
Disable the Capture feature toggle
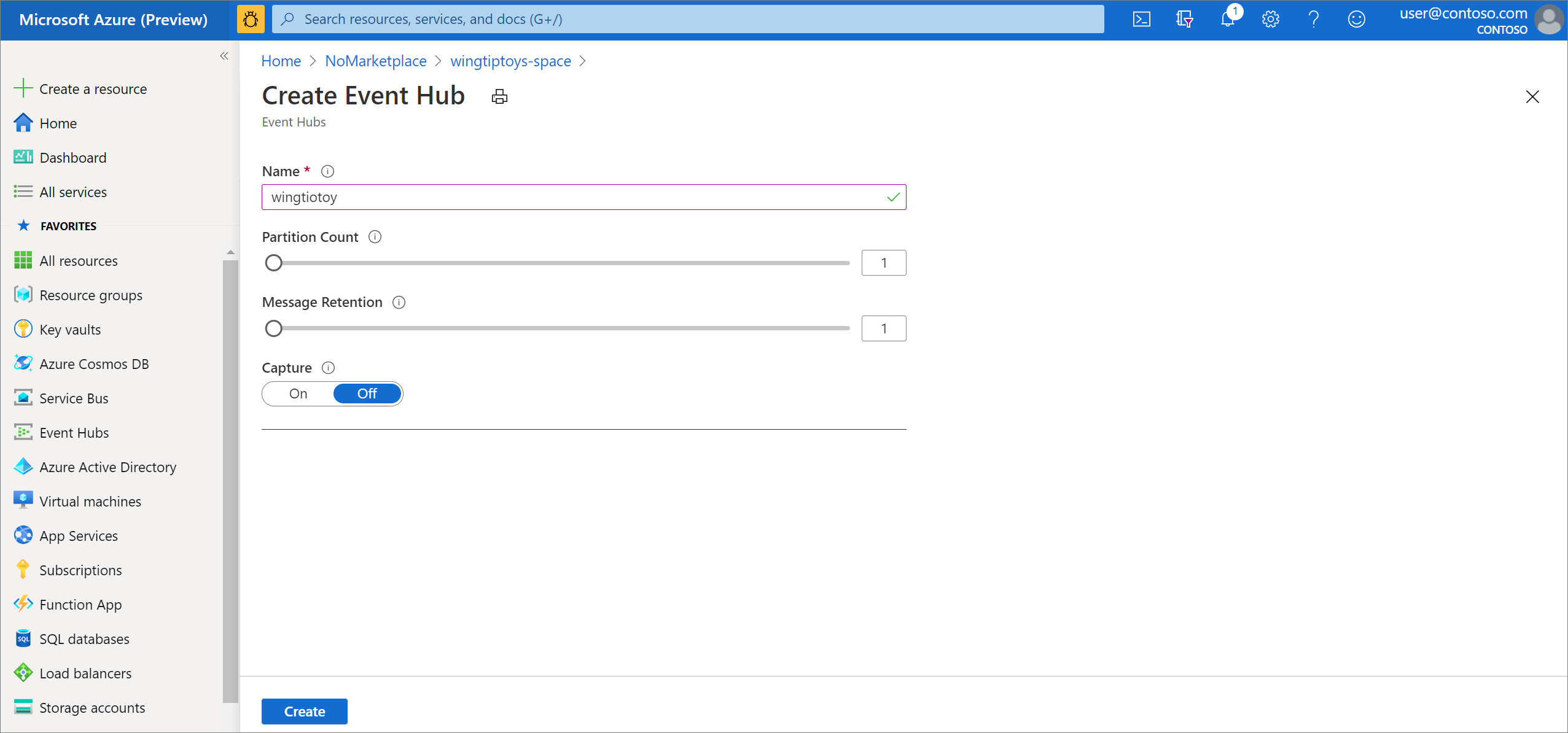pyautogui.click(x=367, y=393)
